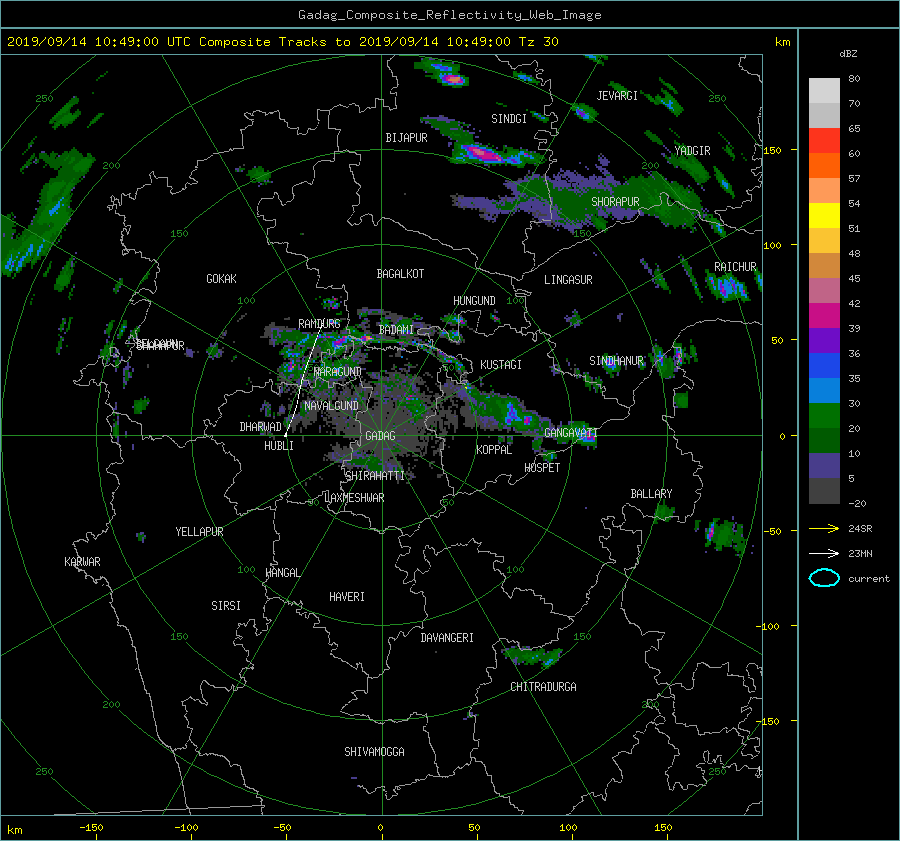Click the dark gray bottom legend swatch
Screen dimensions: 900x841
click(824, 491)
